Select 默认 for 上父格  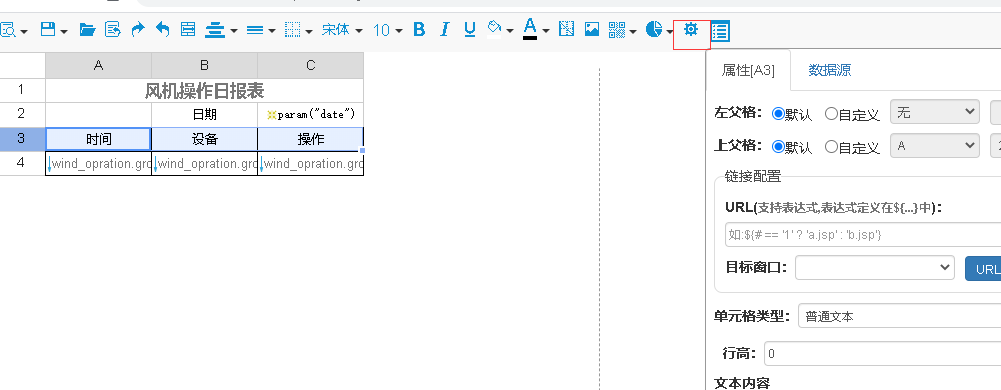(x=778, y=146)
